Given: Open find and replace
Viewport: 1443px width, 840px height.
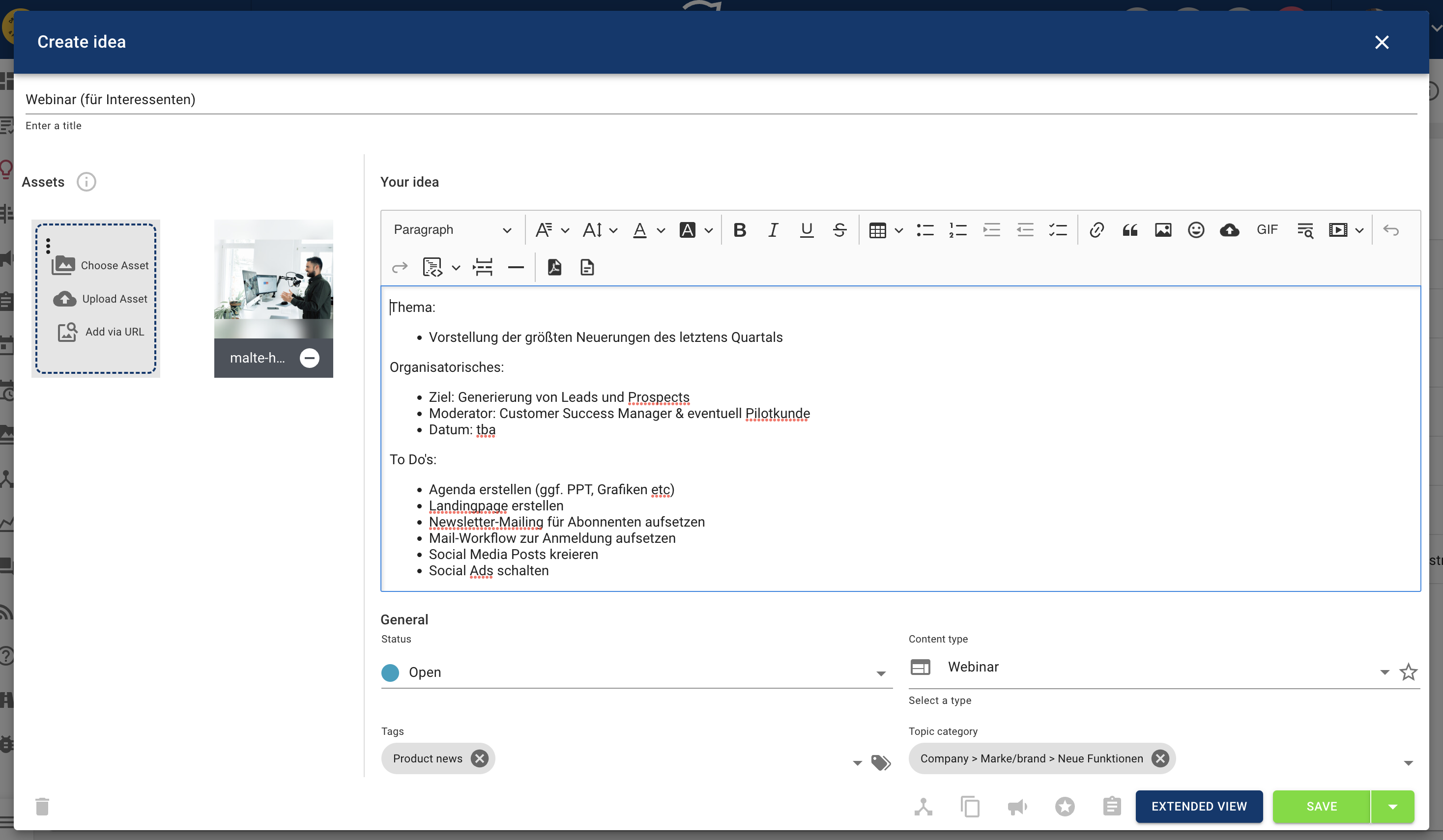Looking at the screenshot, I should point(1305,230).
